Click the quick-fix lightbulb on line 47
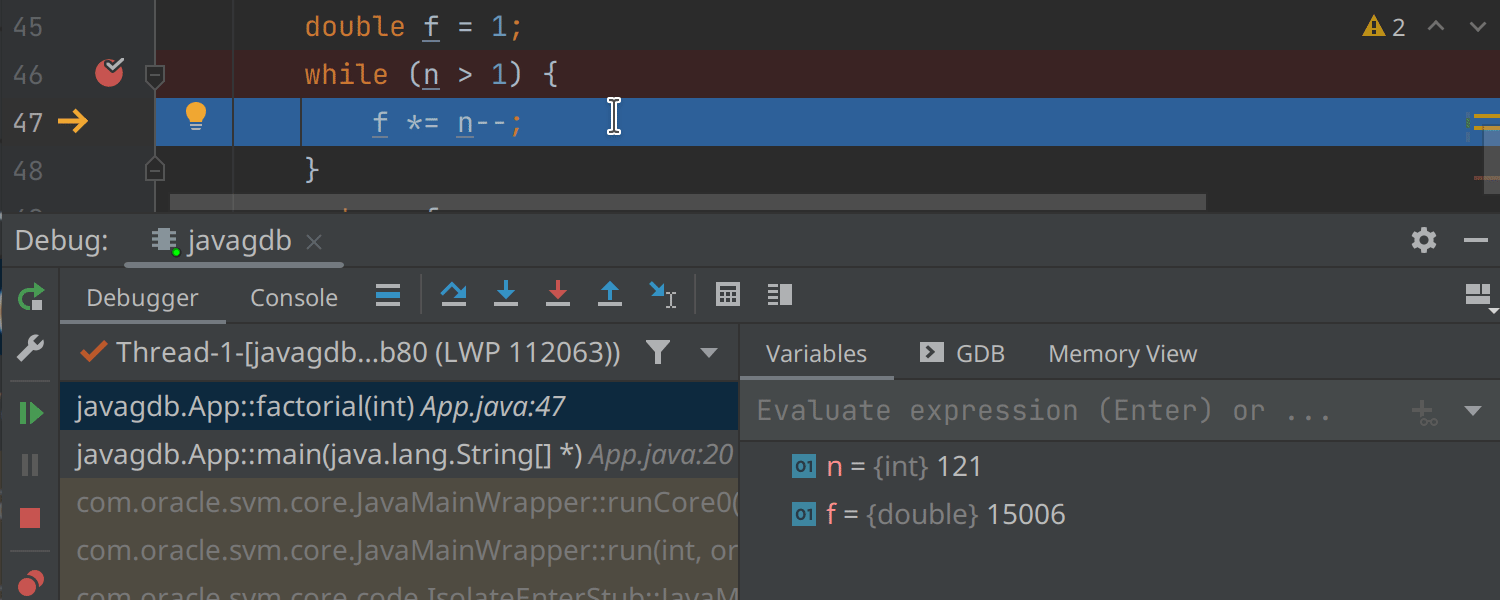The width and height of the screenshot is (1500, 600). point(196,117)
